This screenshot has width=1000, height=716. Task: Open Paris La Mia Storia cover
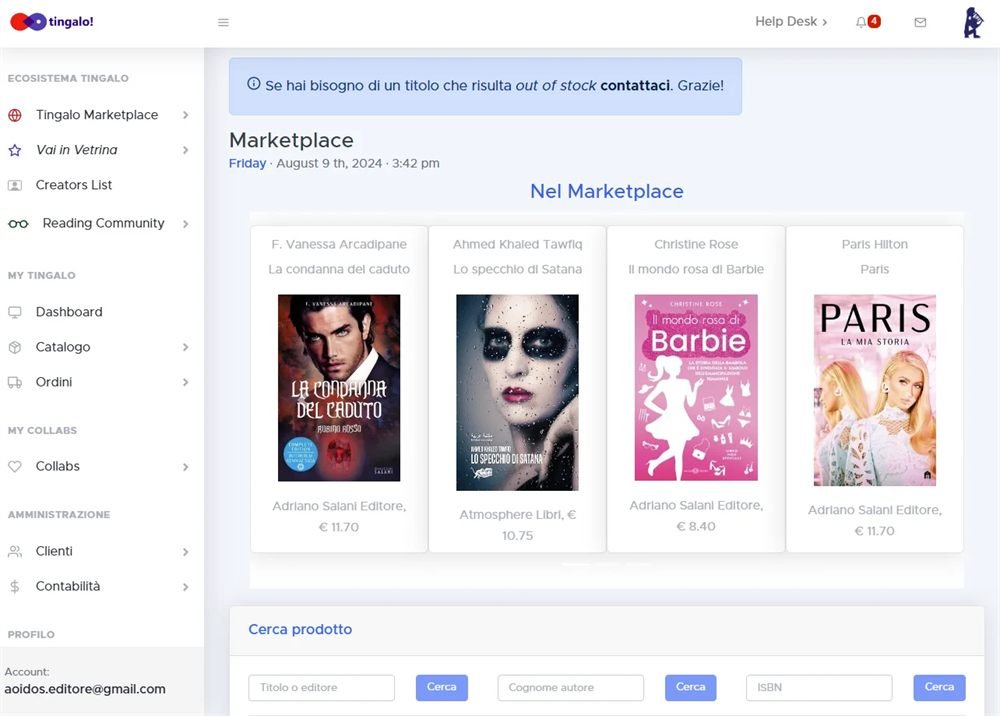click(x=874, y=390)
